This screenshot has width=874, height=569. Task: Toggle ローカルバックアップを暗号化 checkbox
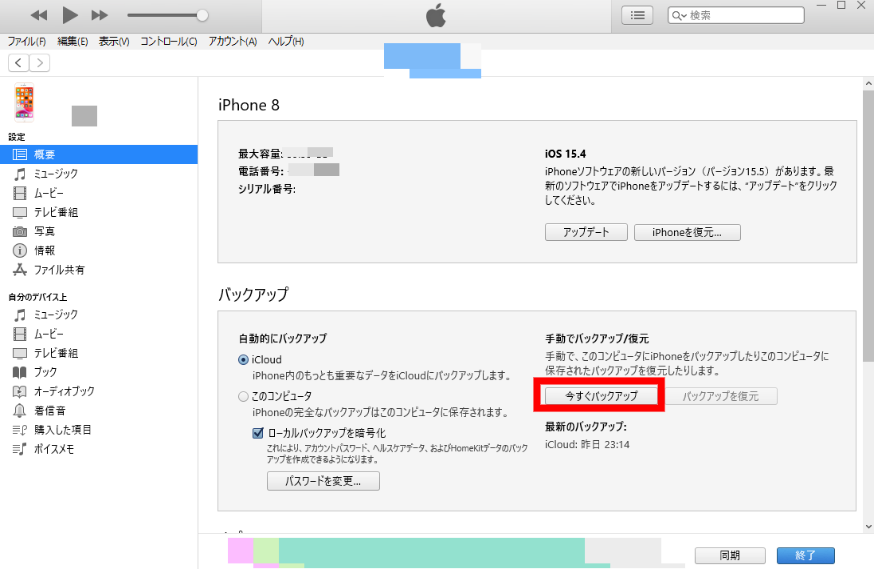[258, 433]
